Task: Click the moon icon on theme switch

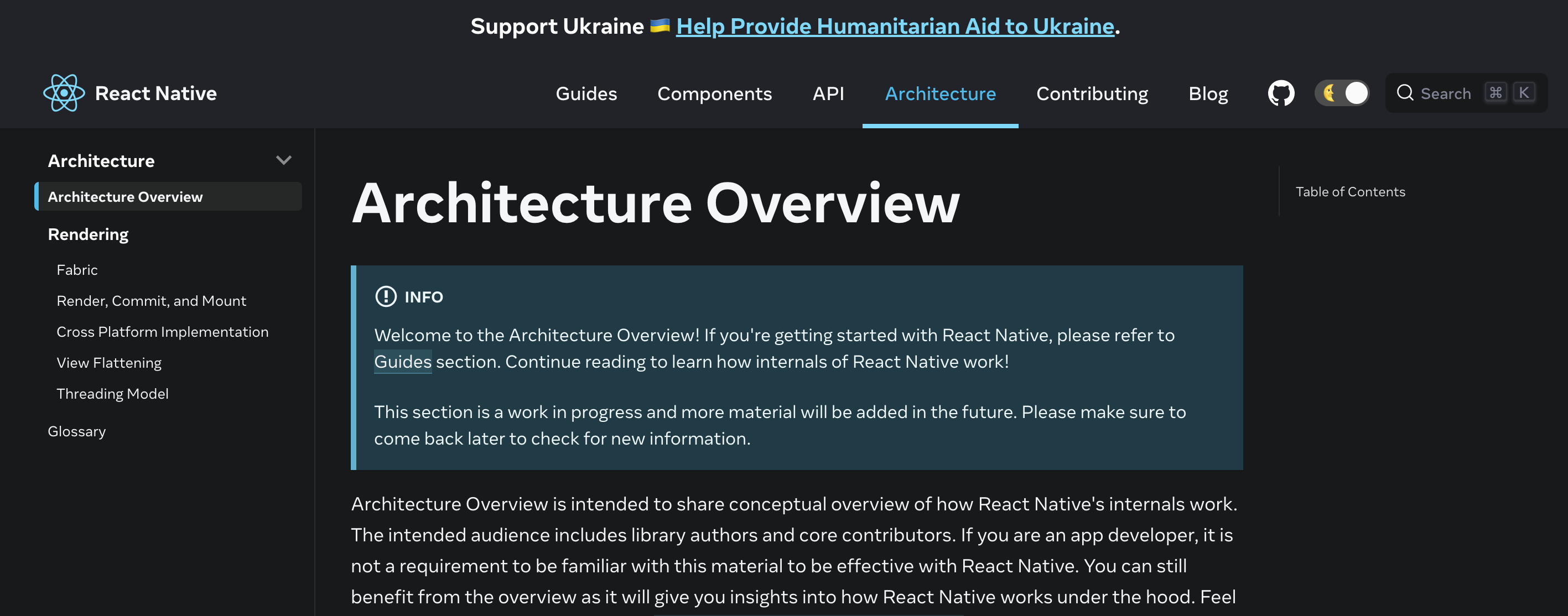Action: tap(1329, 93)
